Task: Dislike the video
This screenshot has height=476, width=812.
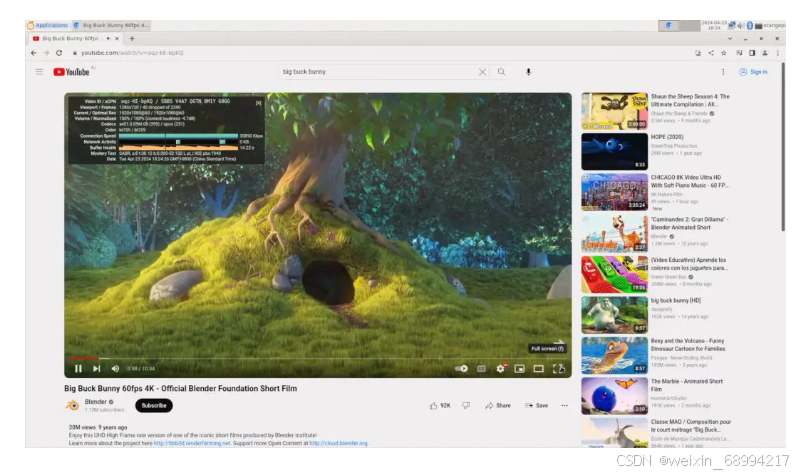Action: (466, 406)
